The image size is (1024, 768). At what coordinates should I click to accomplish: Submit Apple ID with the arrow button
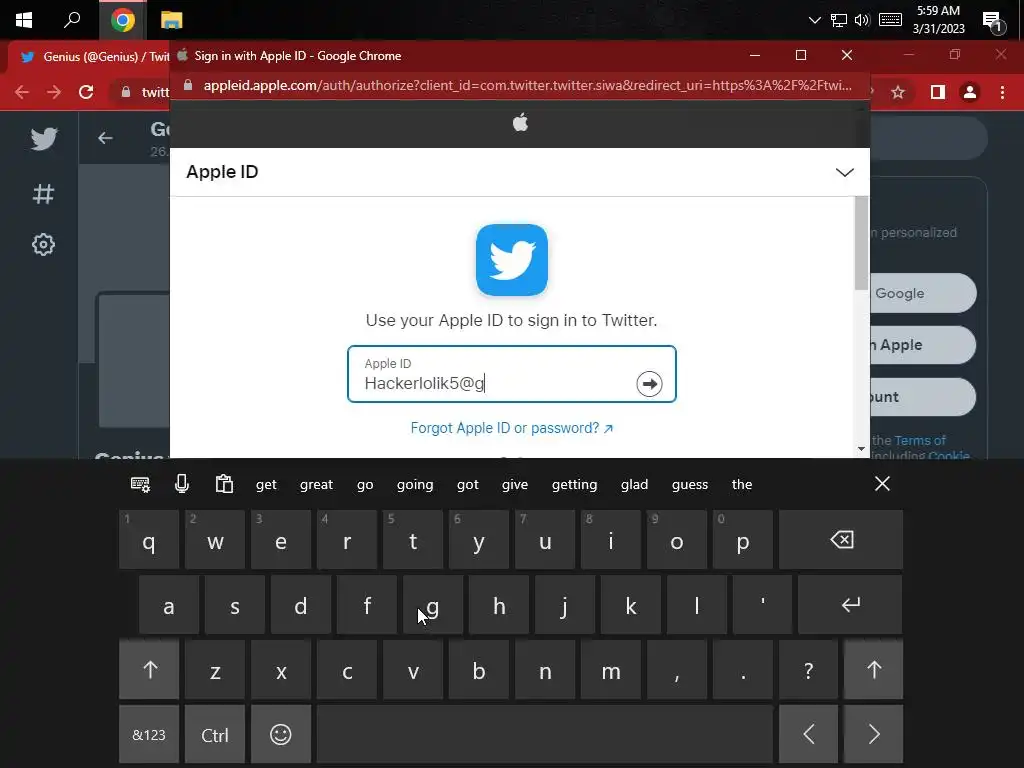click(649, 384)
